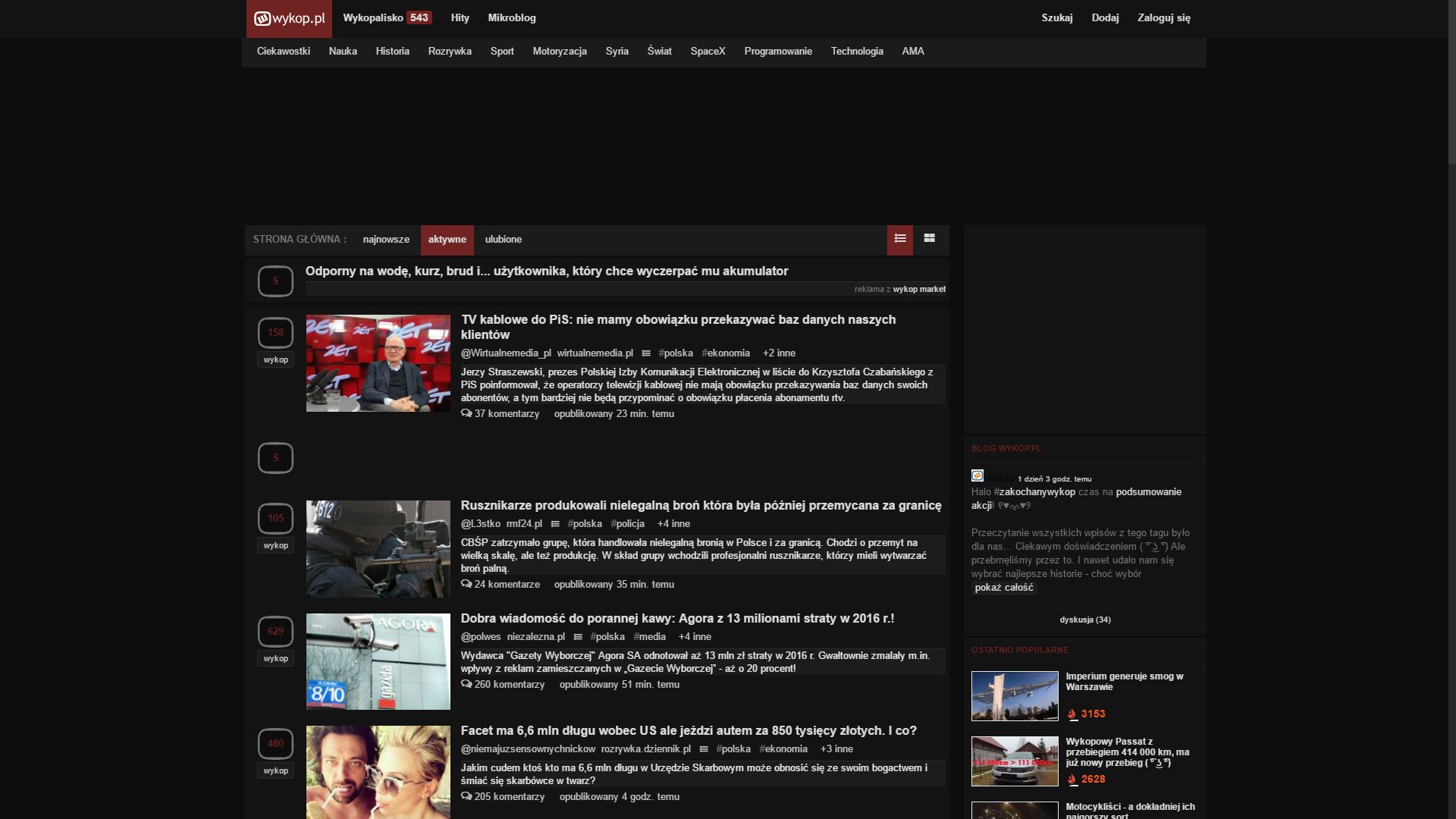Open dyskusja (34) link
Viewport: 1456px width, 819px height.
point(1085,620)
